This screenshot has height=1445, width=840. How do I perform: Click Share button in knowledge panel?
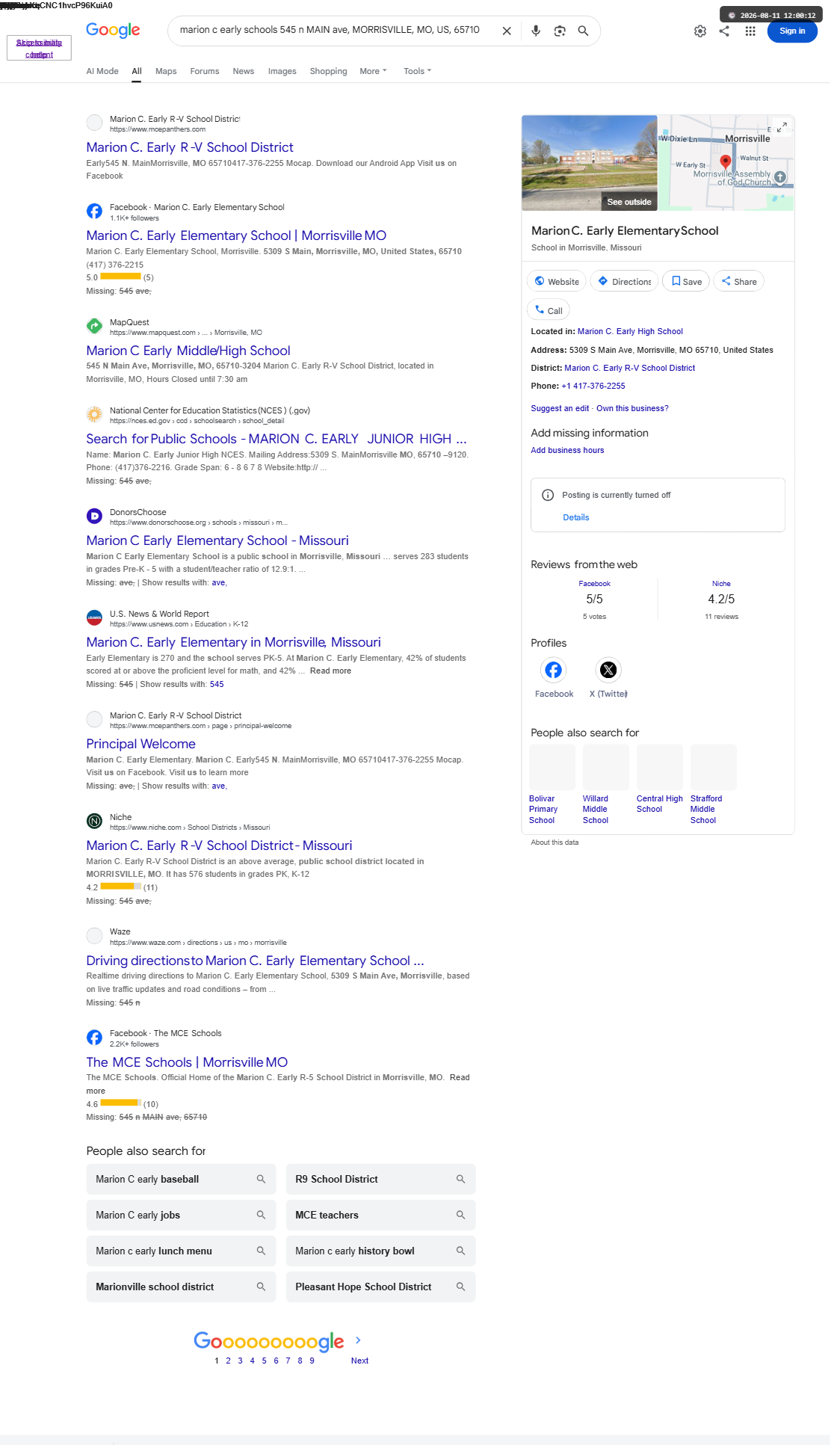tap(739, 281)
